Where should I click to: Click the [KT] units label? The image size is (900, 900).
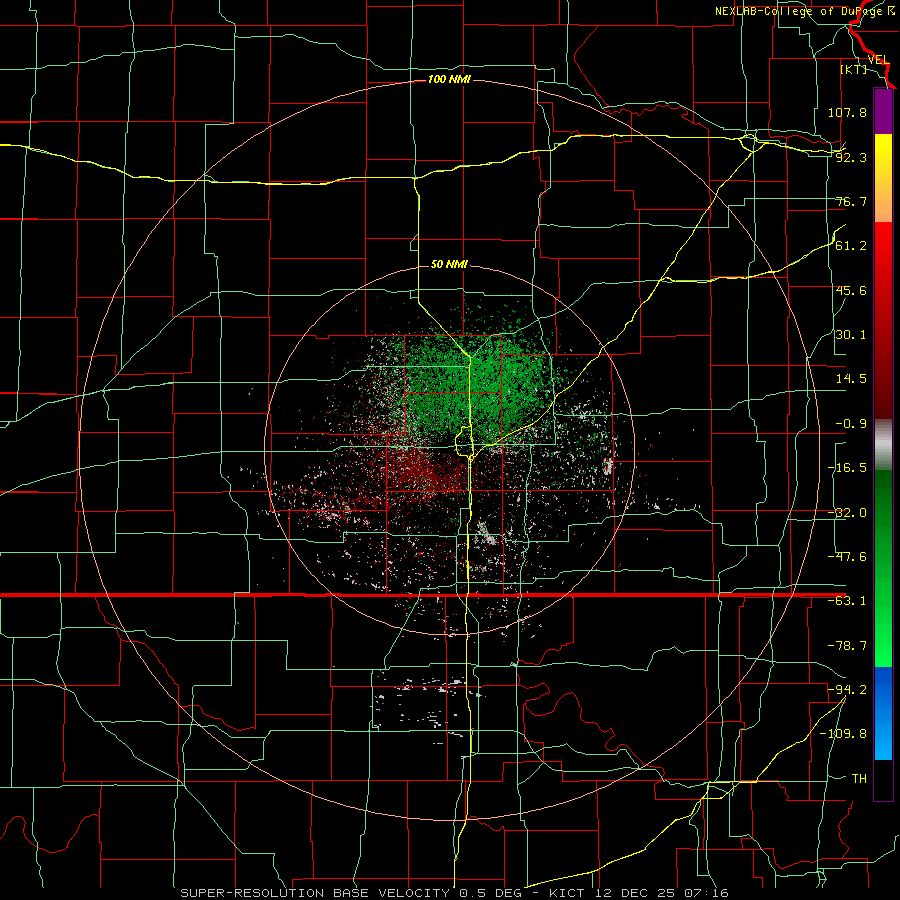[x=854, y=69]
